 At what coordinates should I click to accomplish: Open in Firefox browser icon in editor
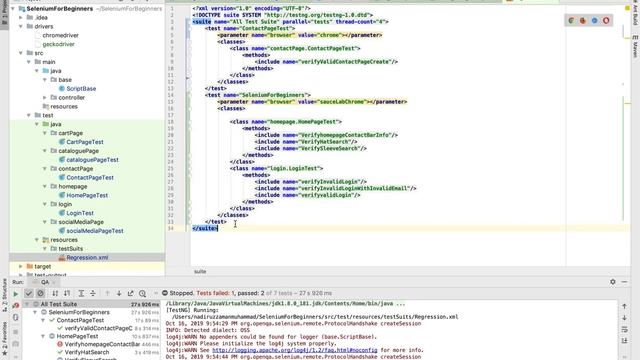[583, 20]
